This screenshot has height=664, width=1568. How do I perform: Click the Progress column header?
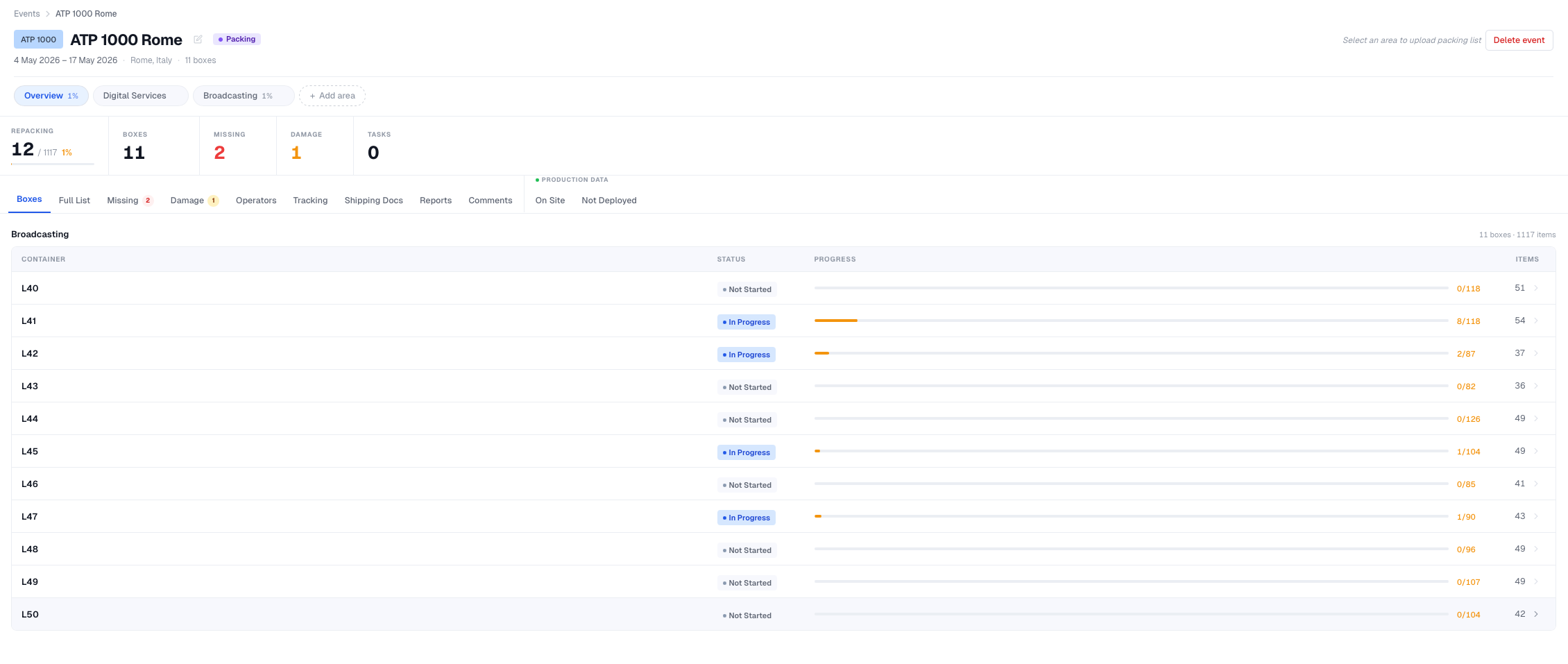click(835, 259)
